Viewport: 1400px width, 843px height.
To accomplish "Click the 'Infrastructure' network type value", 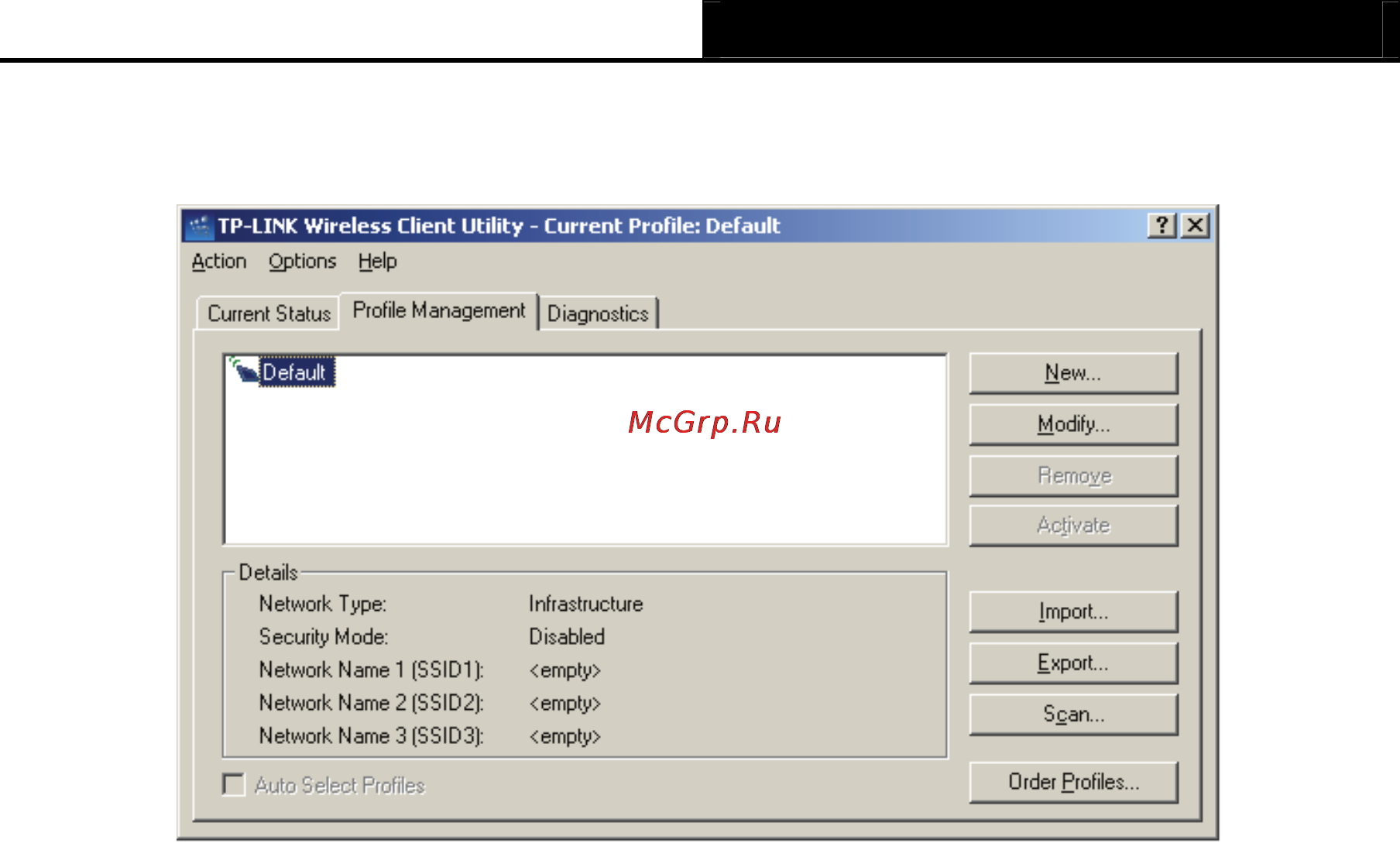I will click(x=586, y=604).
